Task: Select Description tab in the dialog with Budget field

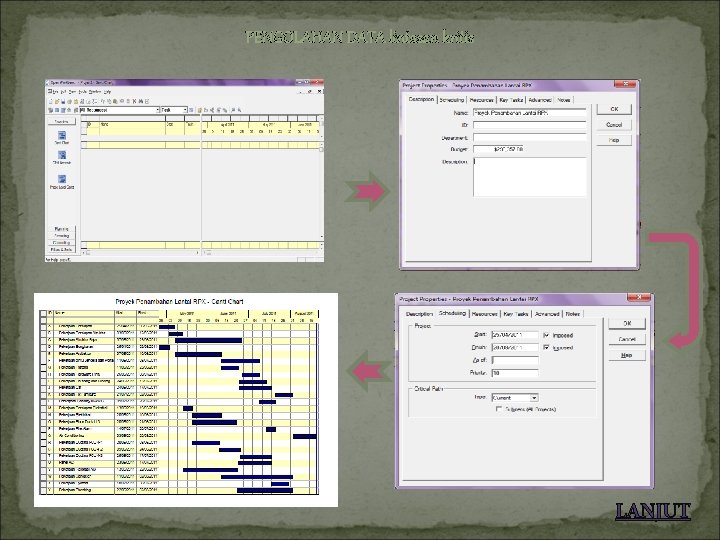Action: 421,99
